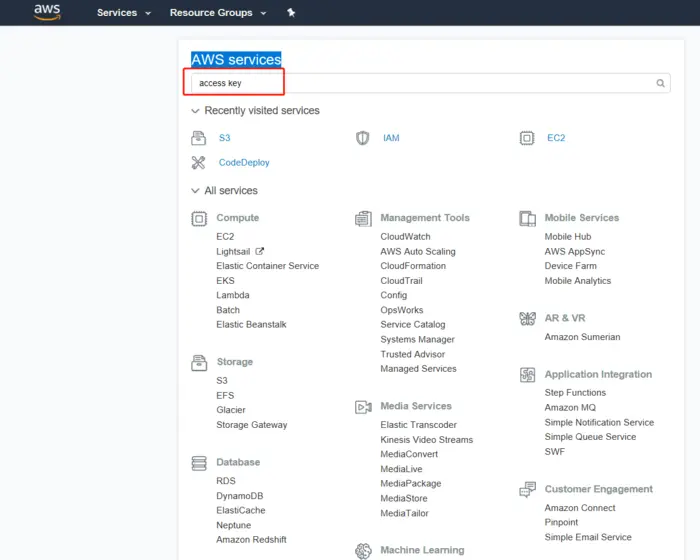Viewport: 700px width, 560px height.
Task: Click the Media Services category icon
Action: tap(363, 407)
